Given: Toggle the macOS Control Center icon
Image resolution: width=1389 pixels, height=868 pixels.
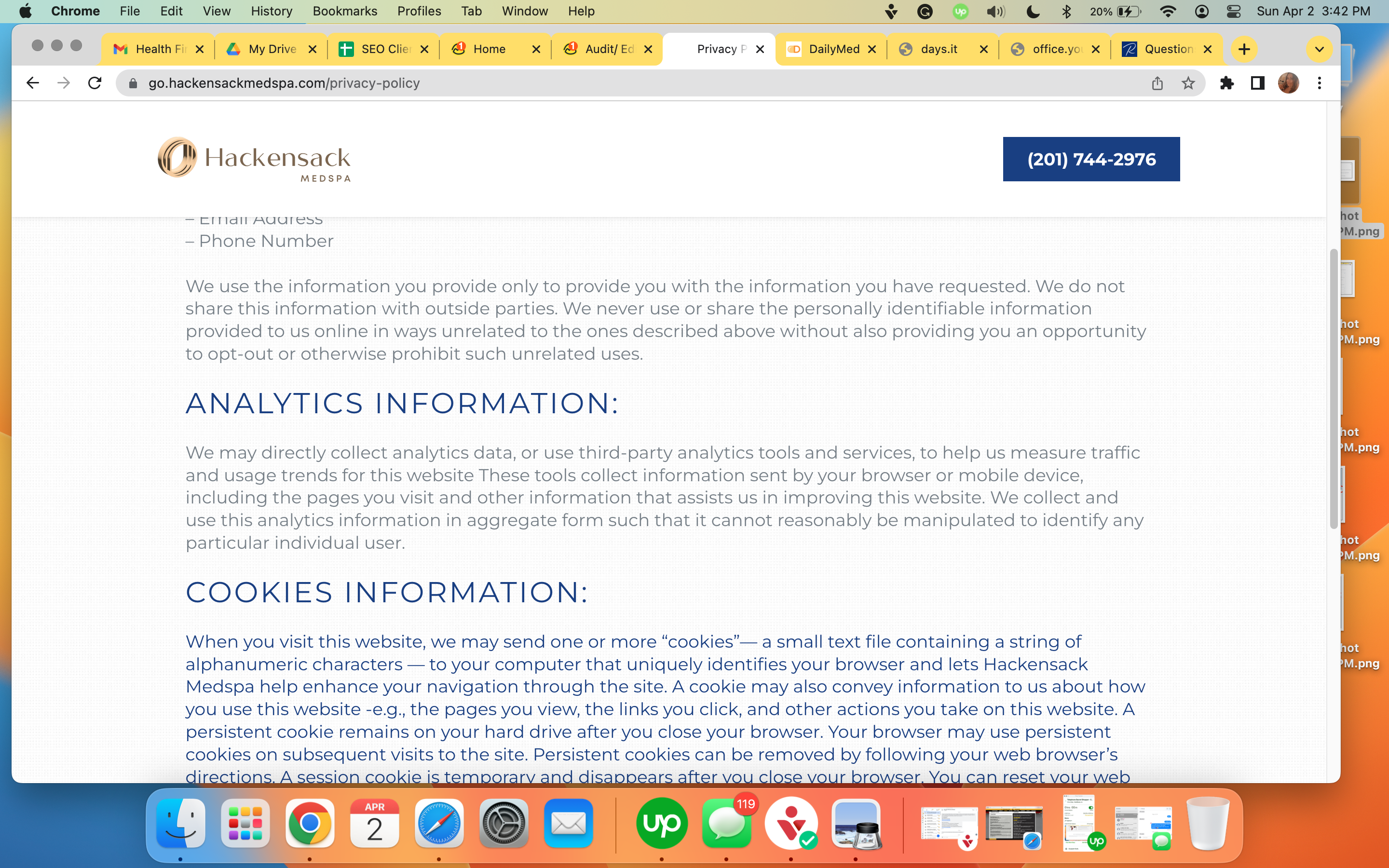Looking at the screenshot, I should pyautogui.click(x=1233, y=11).
